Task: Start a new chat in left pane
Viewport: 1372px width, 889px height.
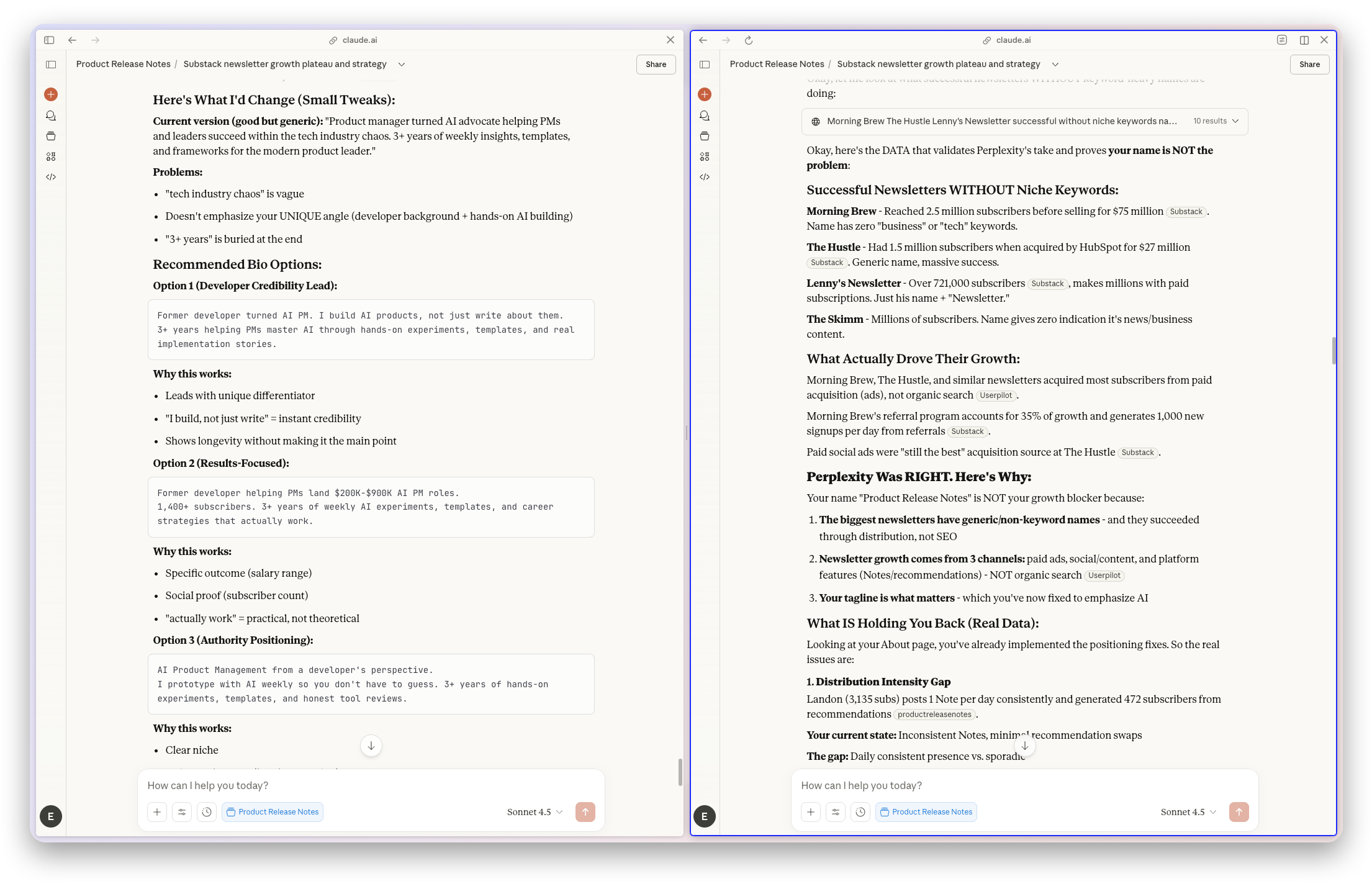Action: [x=51, y=94]
